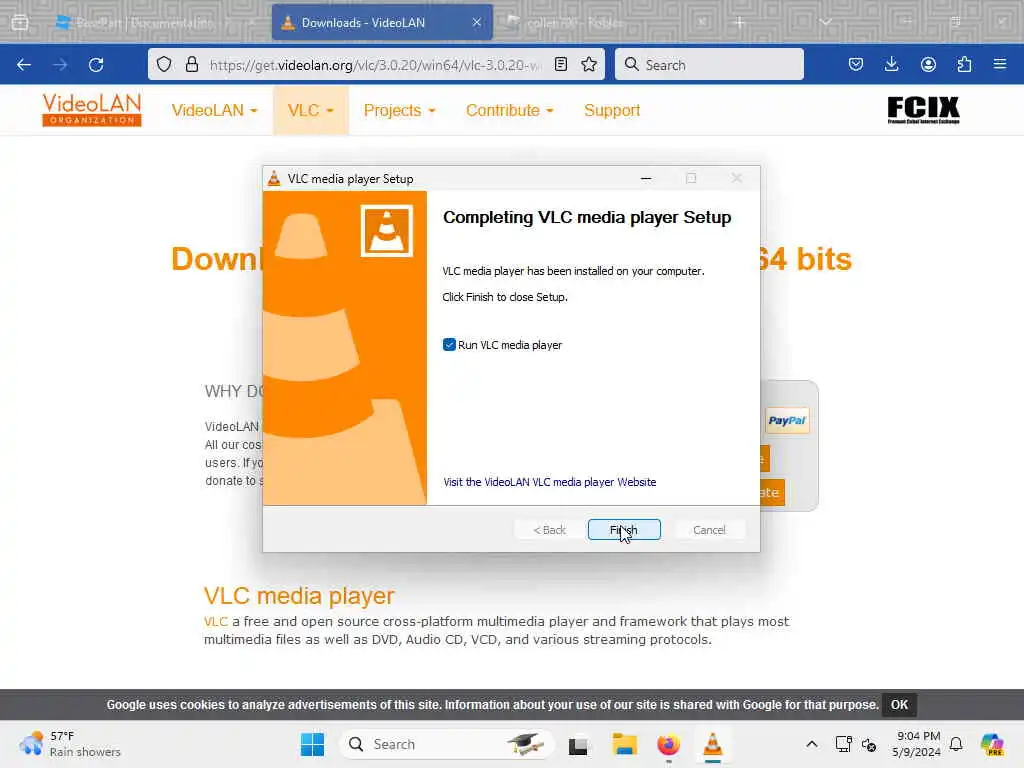Open Firefox hamburger application menu
1024x768 pixels.
1000,64
